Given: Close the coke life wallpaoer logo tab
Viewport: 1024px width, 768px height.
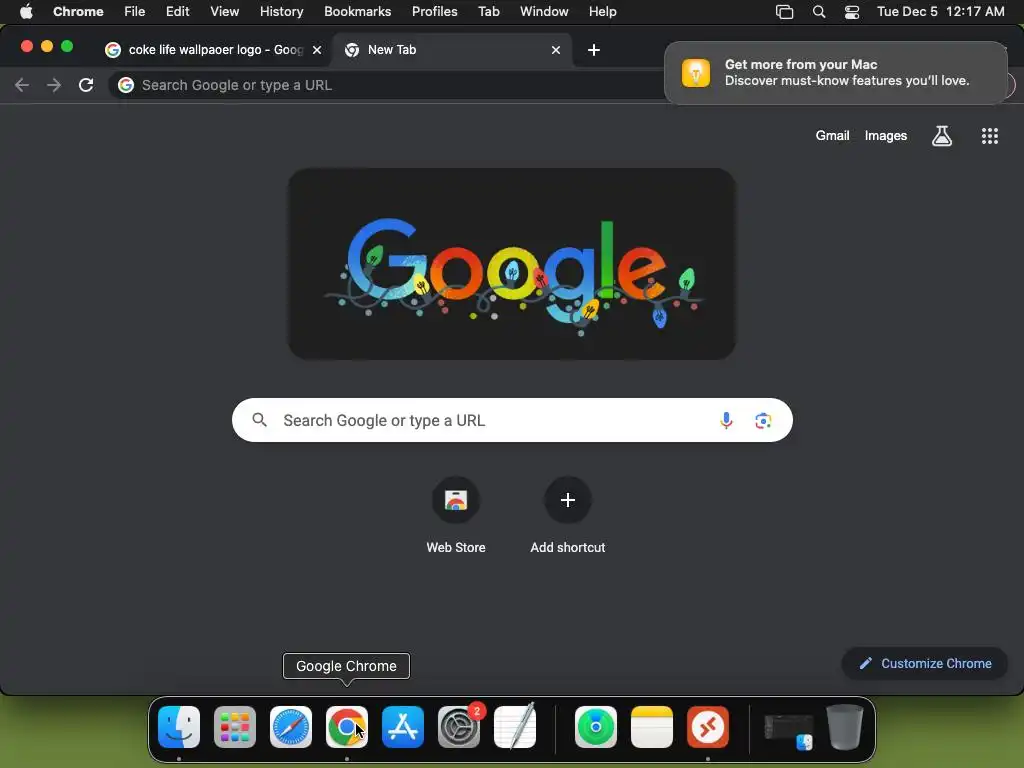Looking at the screenshot, I should click(x=317, y=50).
